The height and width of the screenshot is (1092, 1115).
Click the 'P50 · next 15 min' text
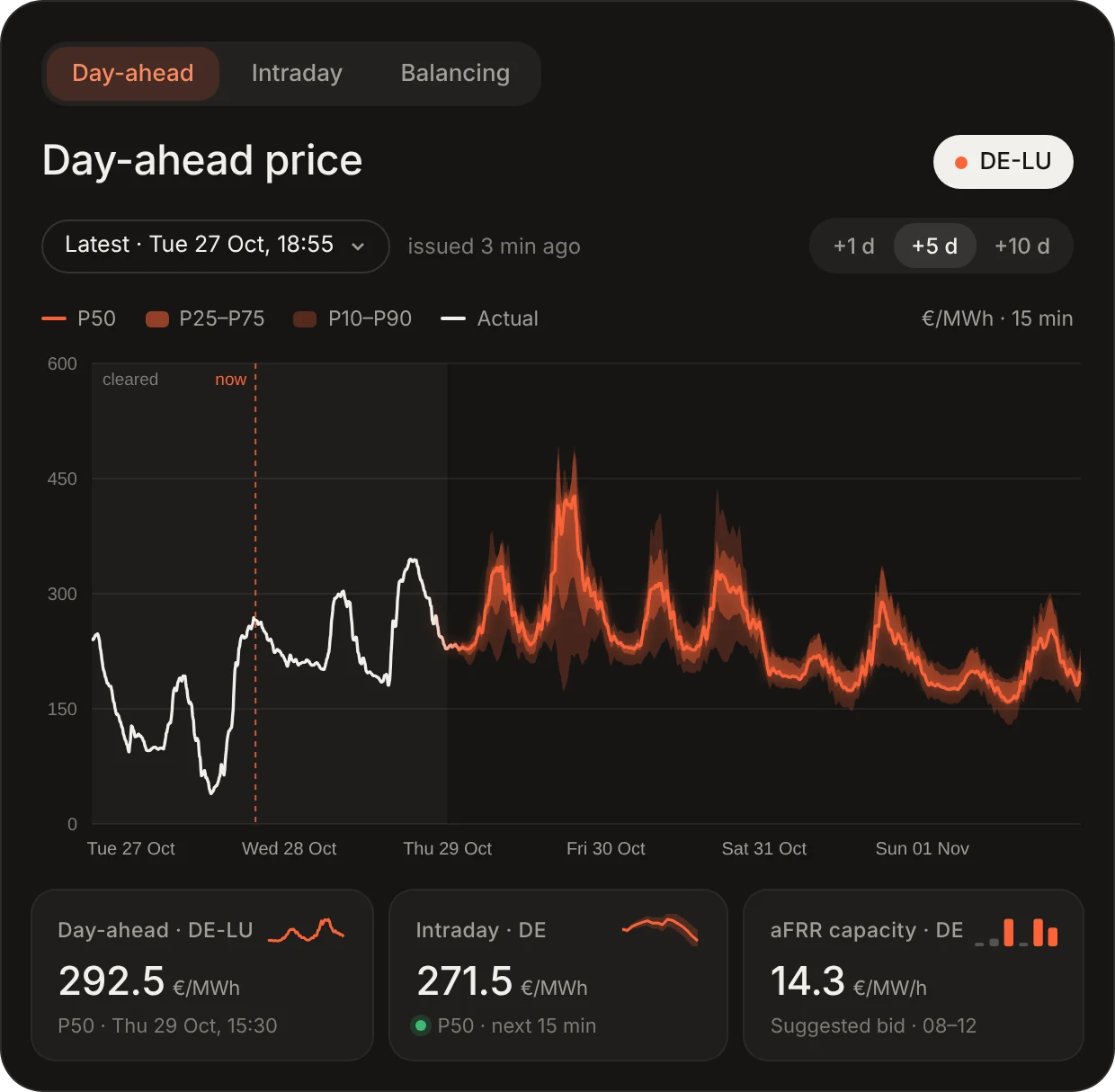point(517,1025)
